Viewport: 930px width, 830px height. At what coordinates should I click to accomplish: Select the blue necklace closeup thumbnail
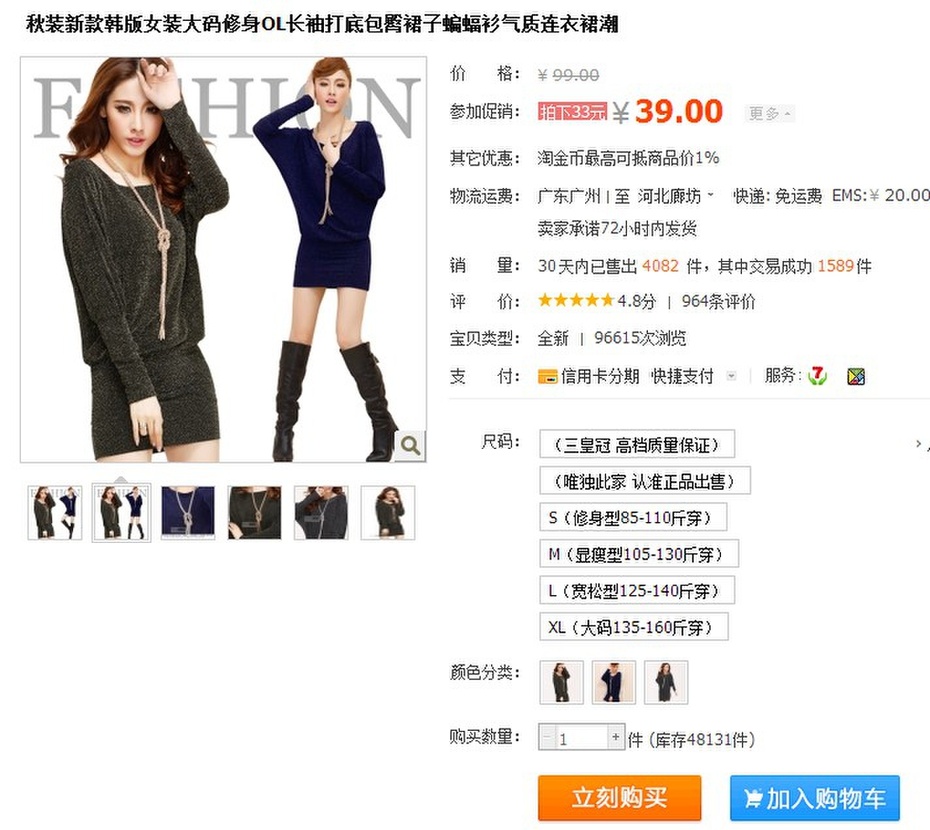point(188,513)
